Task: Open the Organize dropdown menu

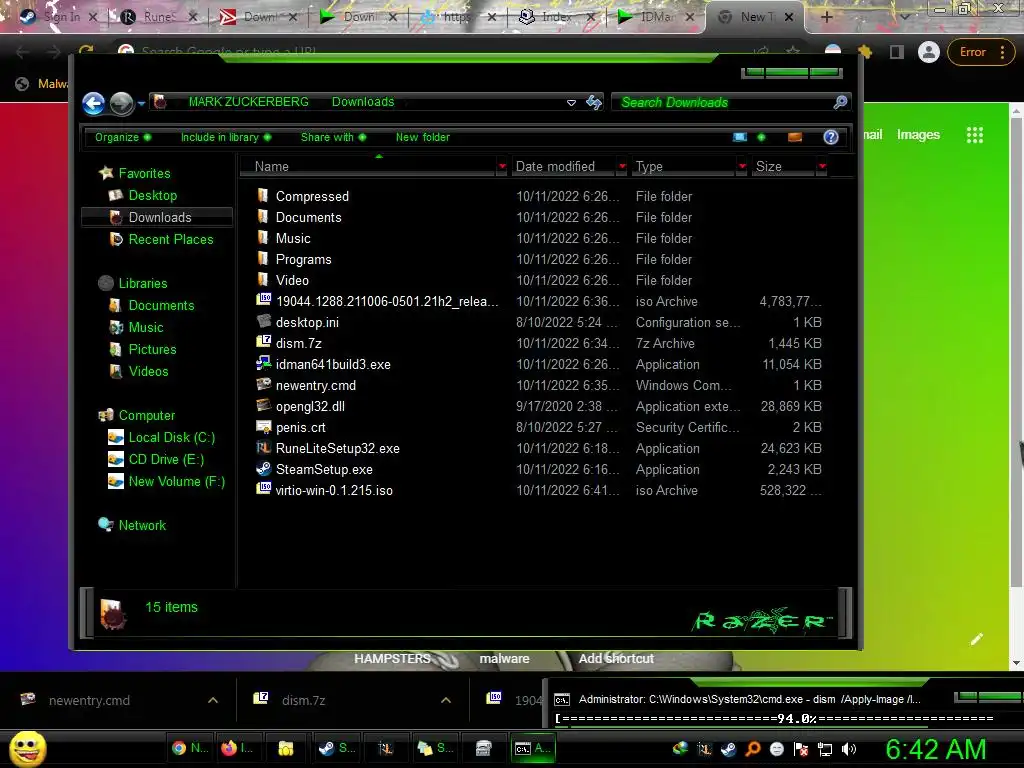Action: point(123,137)
